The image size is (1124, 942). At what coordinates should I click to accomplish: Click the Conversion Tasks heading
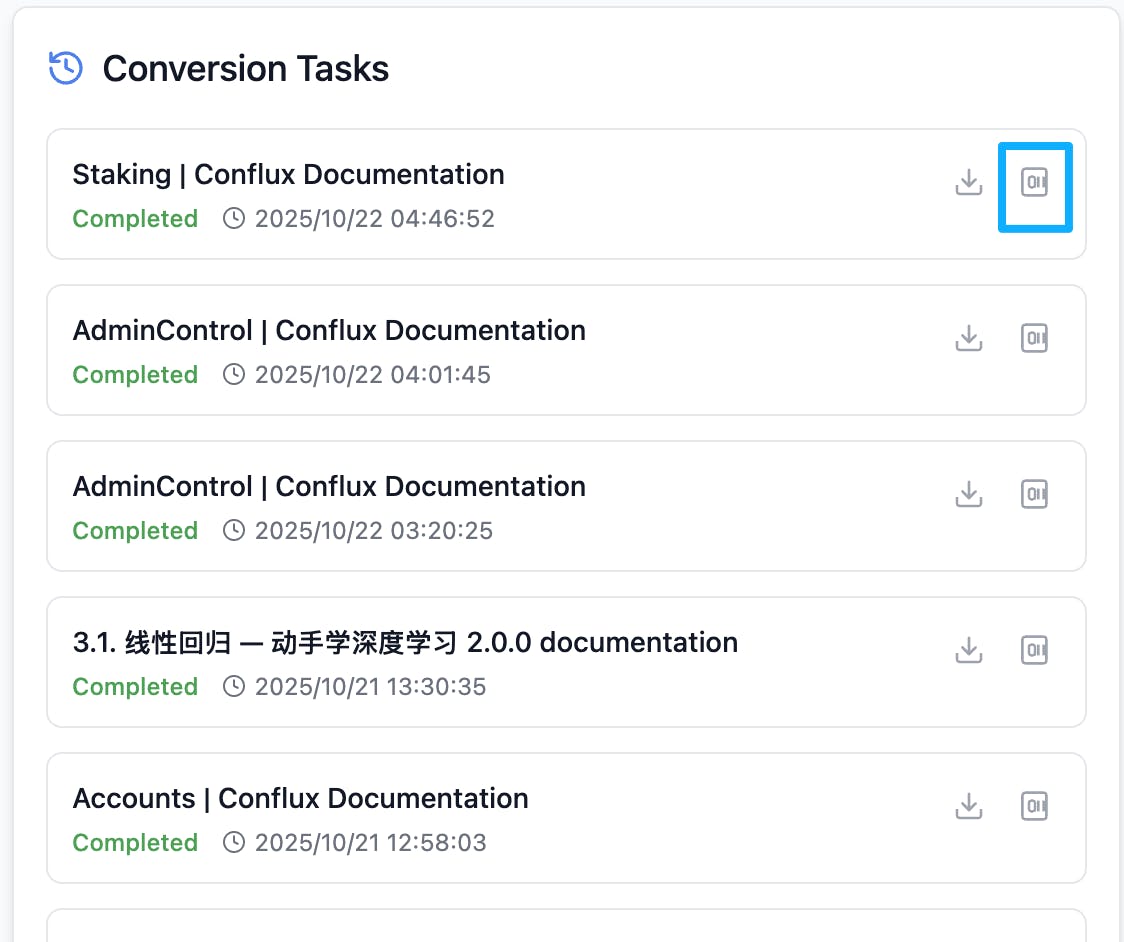click(246, 69)
